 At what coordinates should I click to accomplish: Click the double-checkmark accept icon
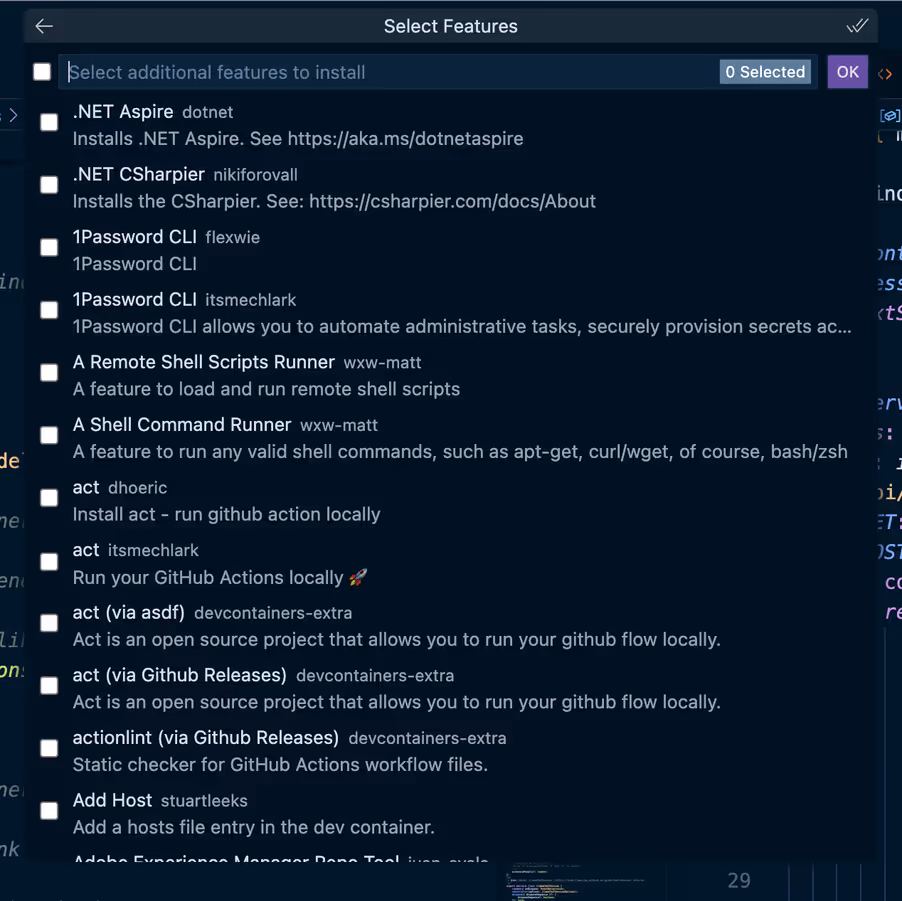click(857, 26)
